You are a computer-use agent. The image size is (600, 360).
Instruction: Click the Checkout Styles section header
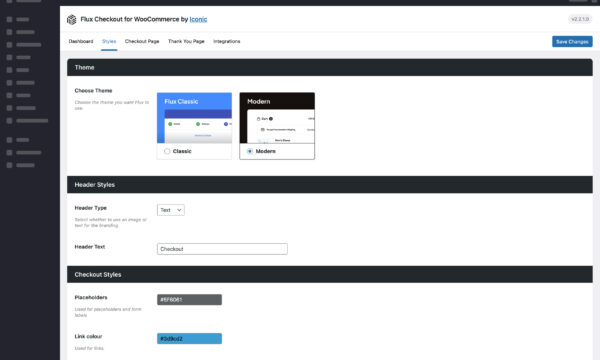coord(330,275)
